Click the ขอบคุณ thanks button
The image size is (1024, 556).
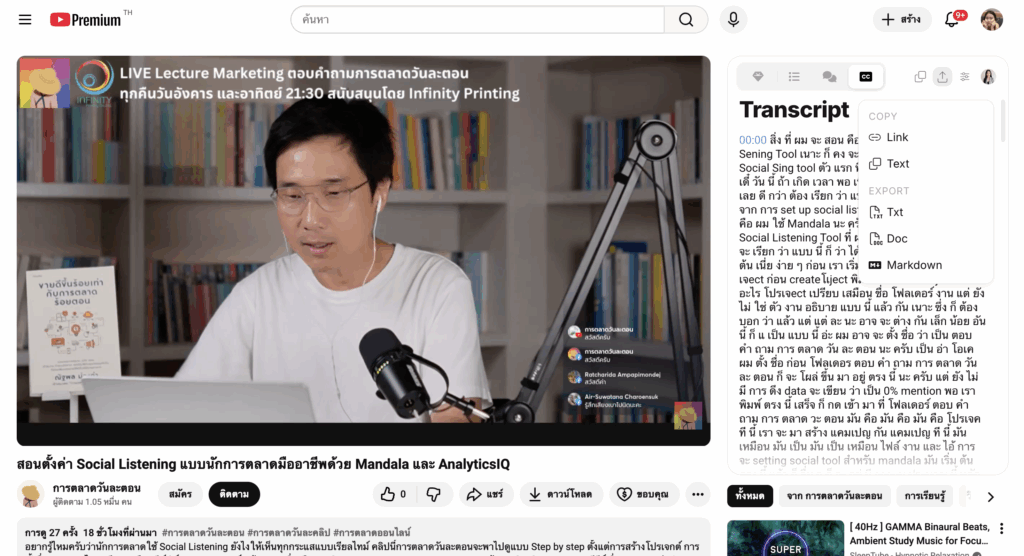pos(643,495)
